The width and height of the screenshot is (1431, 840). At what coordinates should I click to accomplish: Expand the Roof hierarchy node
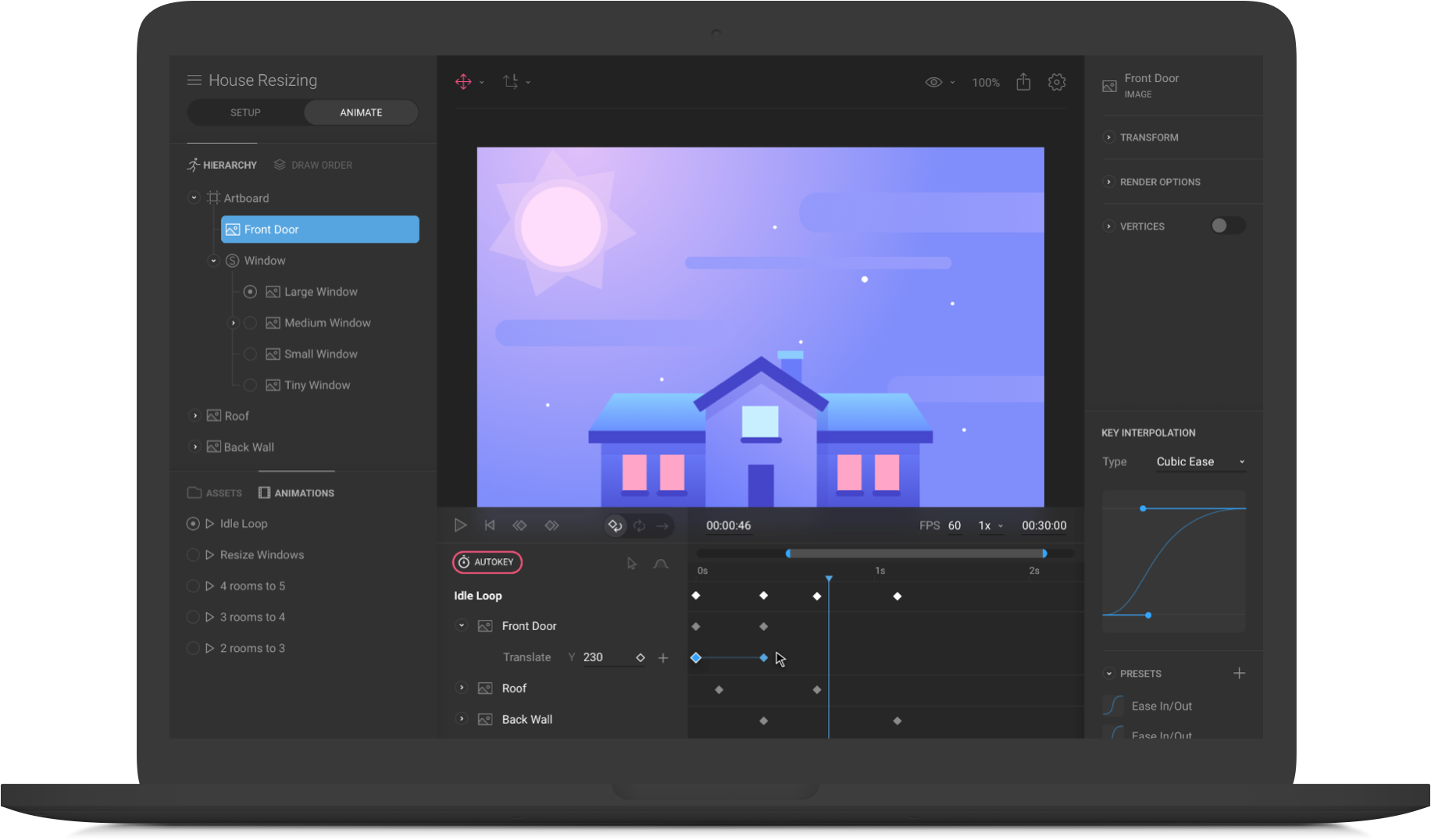click(x=195, y=416)
